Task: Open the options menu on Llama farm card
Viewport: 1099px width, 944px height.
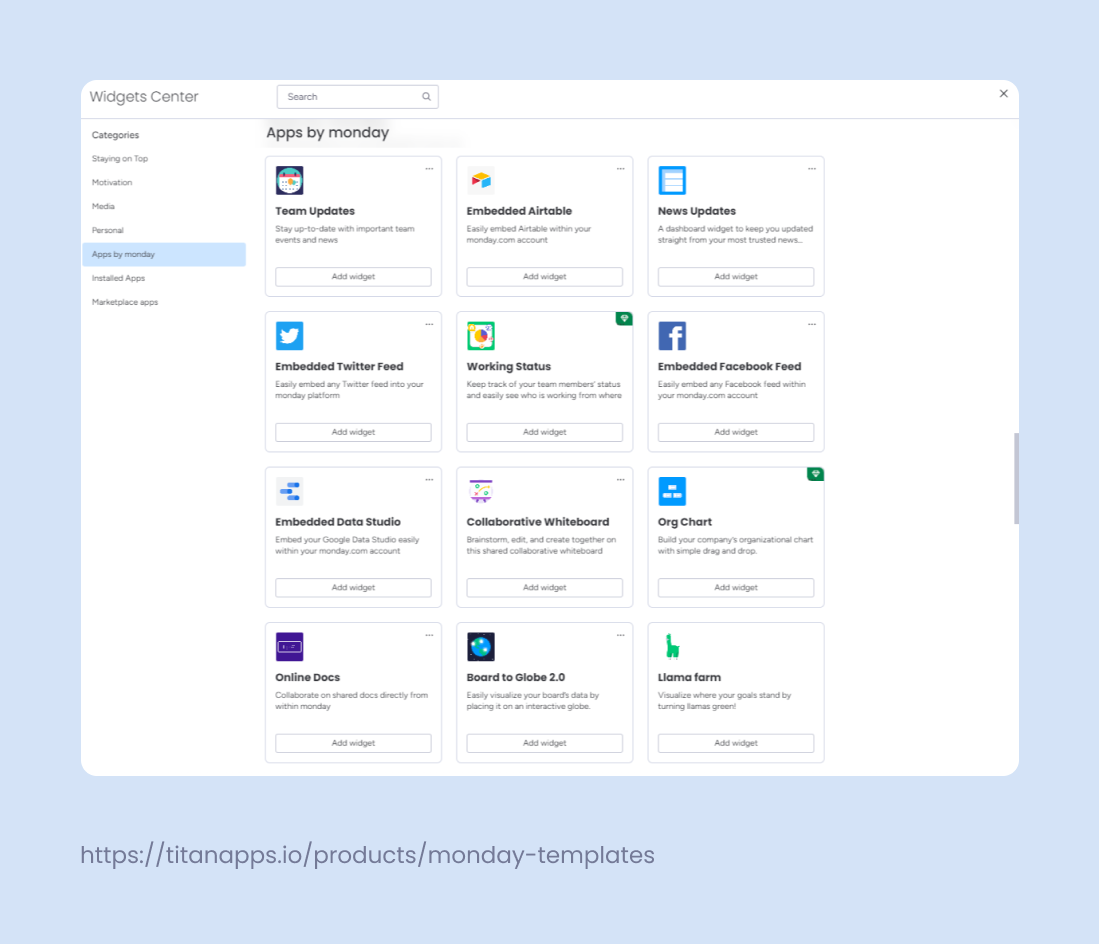Action: (x=811, y=634)
